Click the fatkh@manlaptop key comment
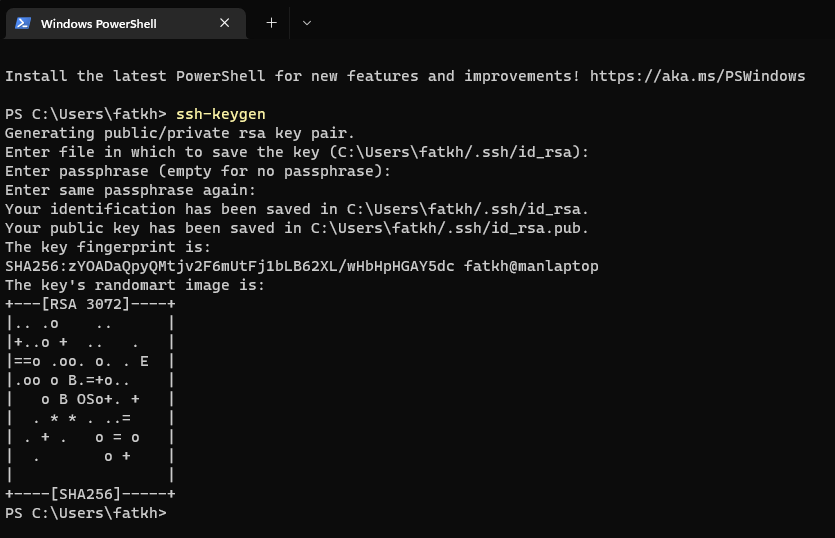Image resolution: width=835 pixels, height=538 pixels. (531, 266)
